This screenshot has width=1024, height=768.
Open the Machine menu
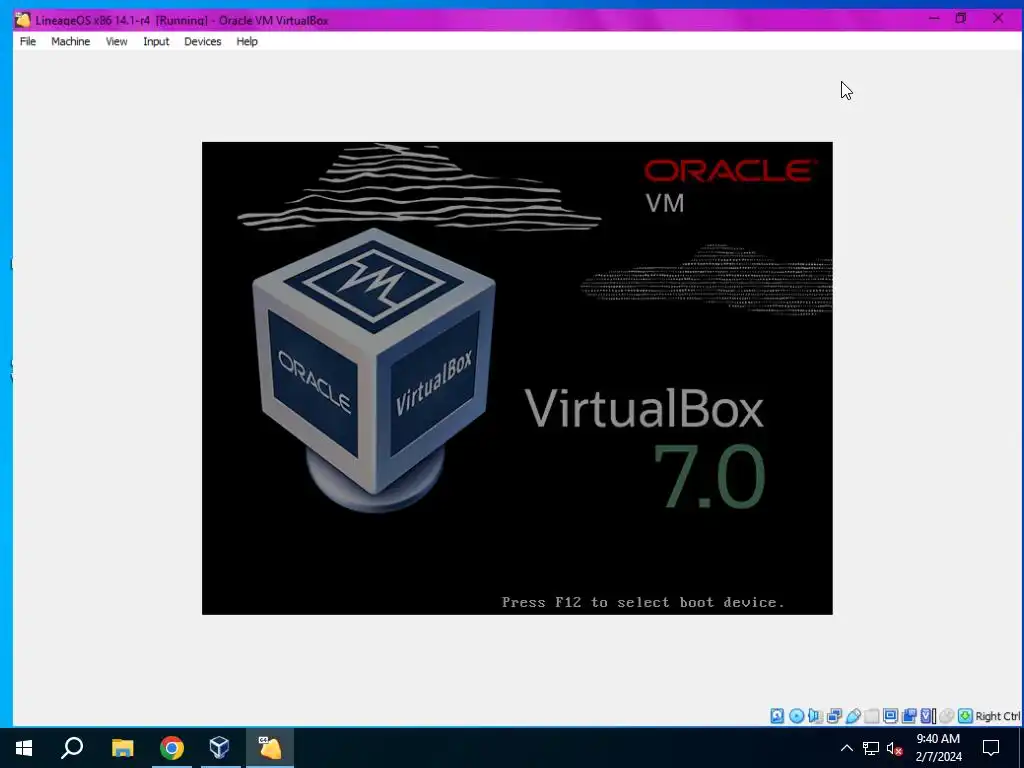point(71,41)
